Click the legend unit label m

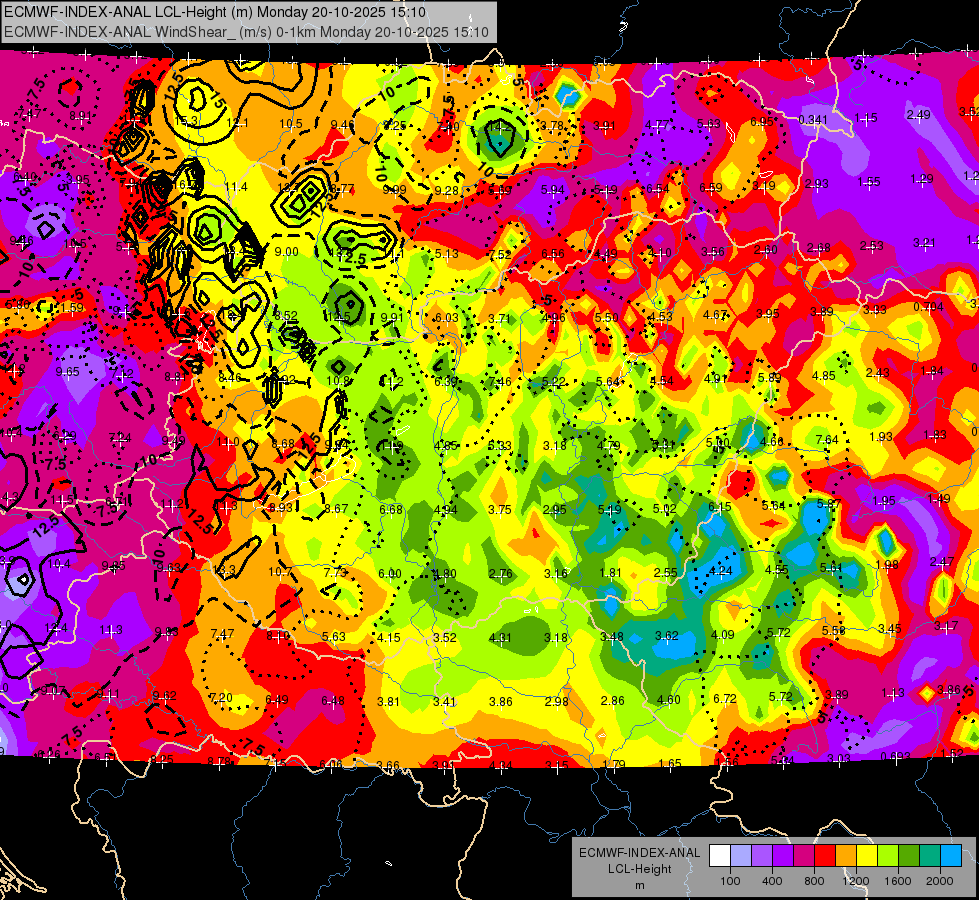click(639, 885)
